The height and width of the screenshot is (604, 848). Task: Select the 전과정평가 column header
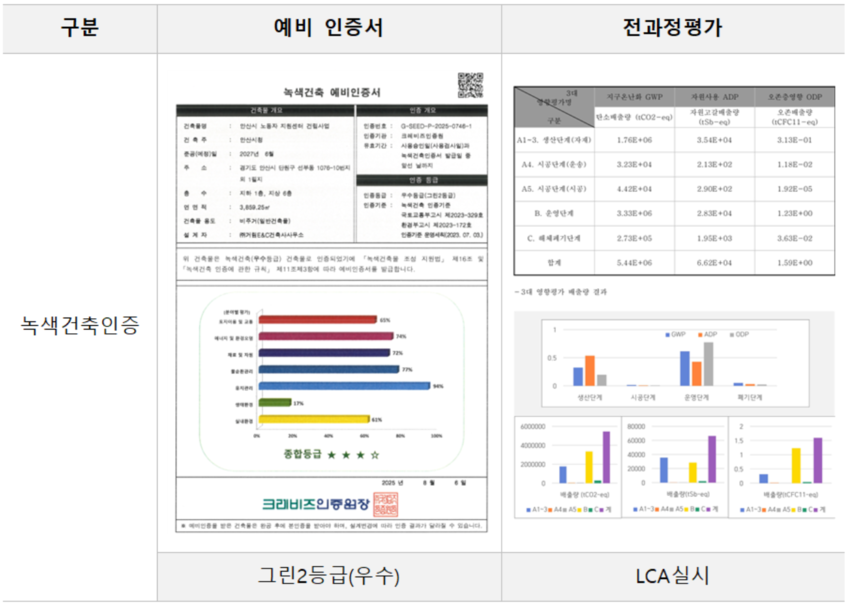point(672,28)
